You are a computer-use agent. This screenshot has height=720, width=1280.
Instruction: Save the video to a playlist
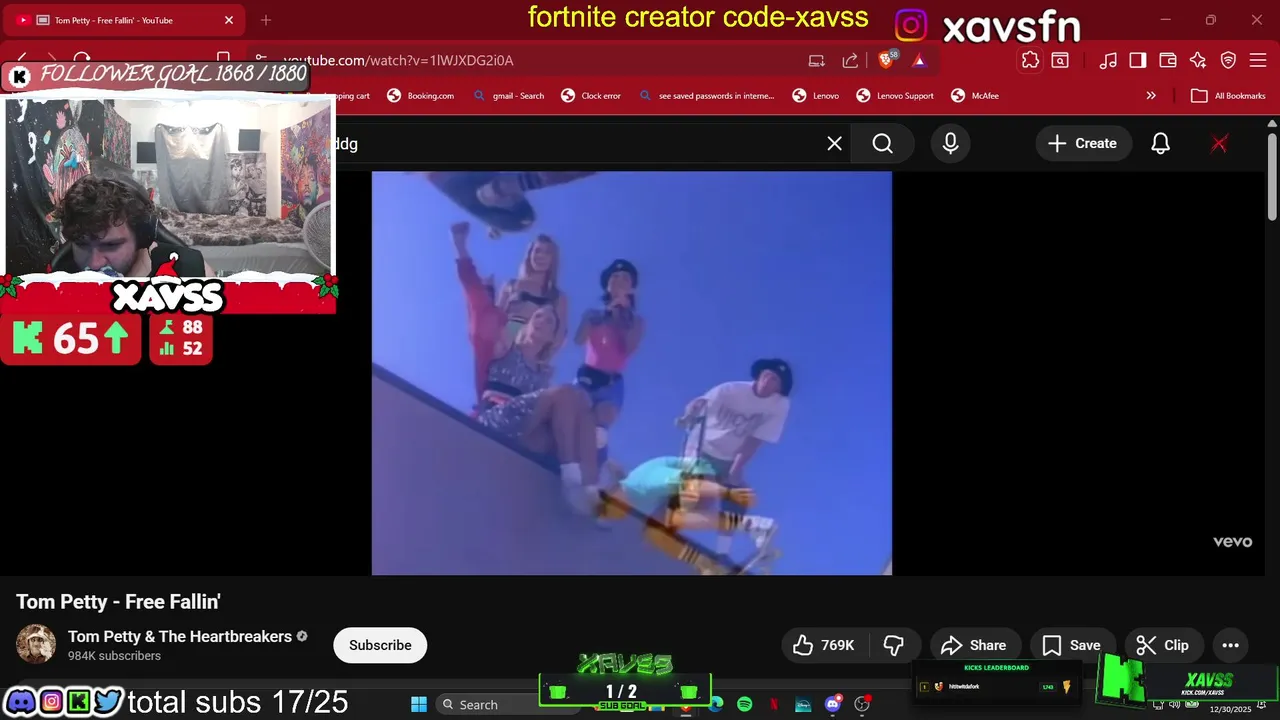1072,645
